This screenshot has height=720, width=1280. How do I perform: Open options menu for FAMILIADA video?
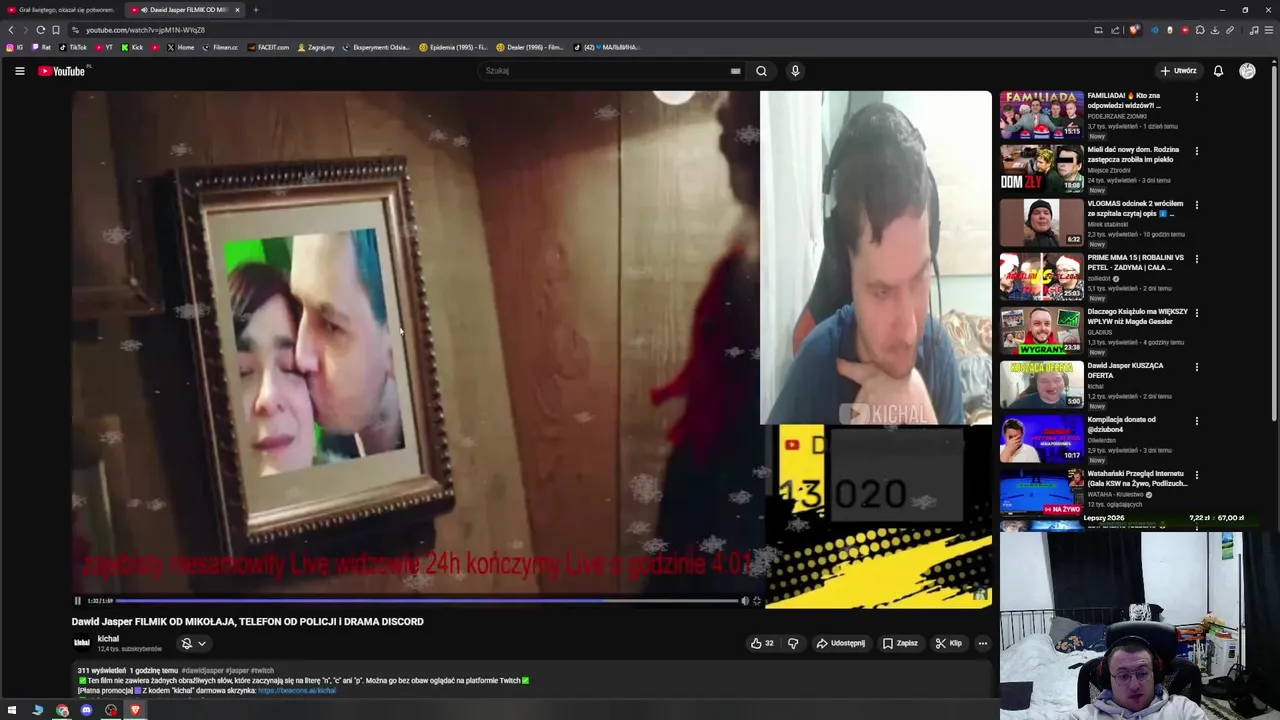coord(1196,97)
